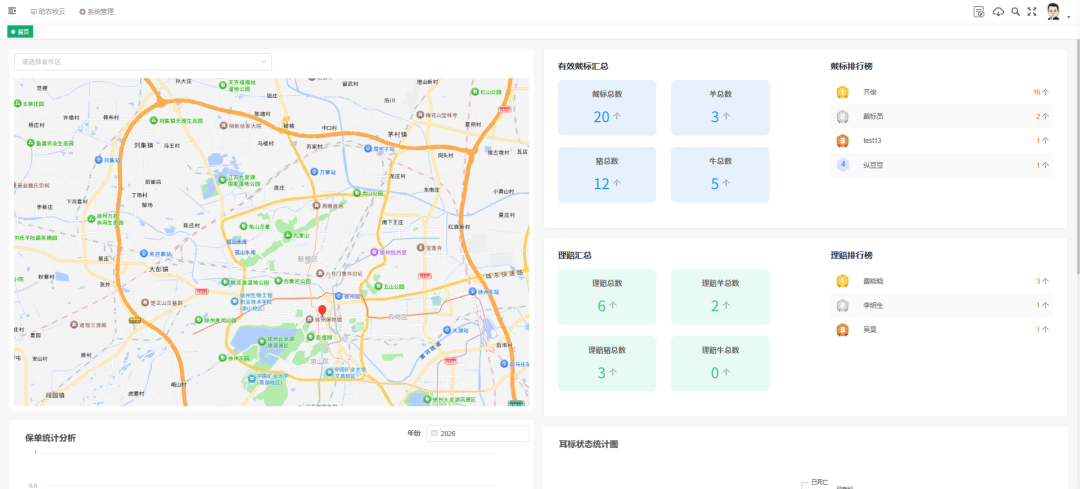Expand the user menu arrow beside avatar
This screenshot has height=489, width=1080.
point(1069,16)
